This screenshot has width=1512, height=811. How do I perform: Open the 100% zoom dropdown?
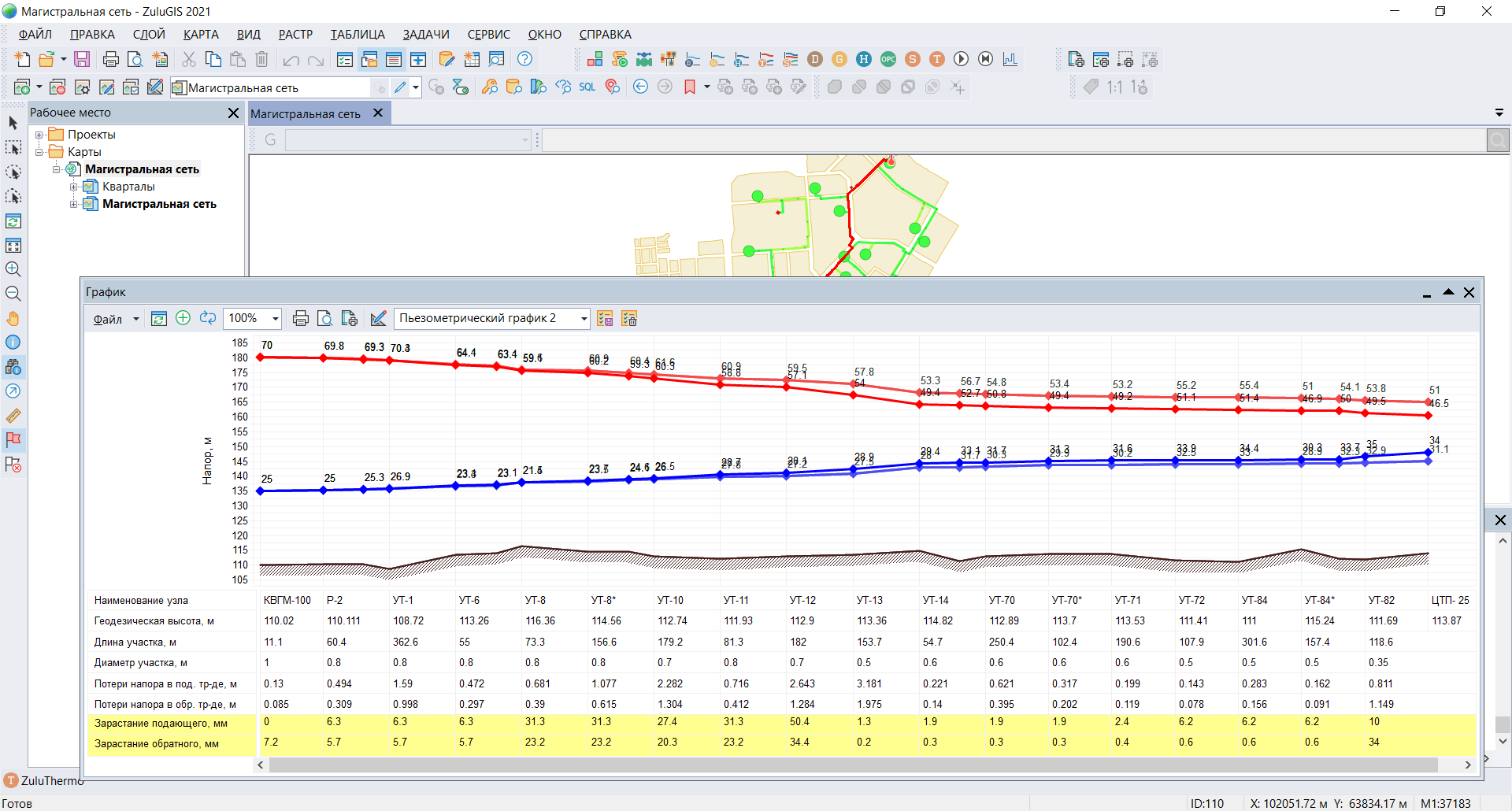click(x=275, y=318)
